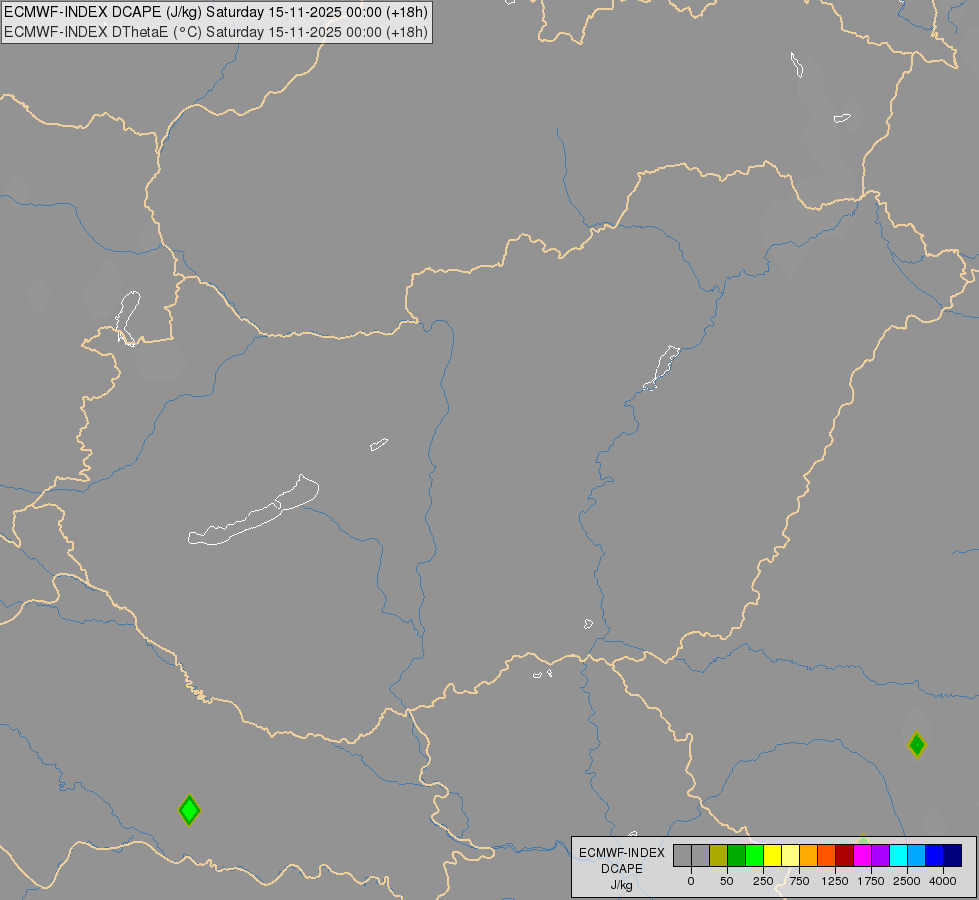Select the dark red DCAPE legend swatch
This screenshot has height=900, width=979.
845,855
